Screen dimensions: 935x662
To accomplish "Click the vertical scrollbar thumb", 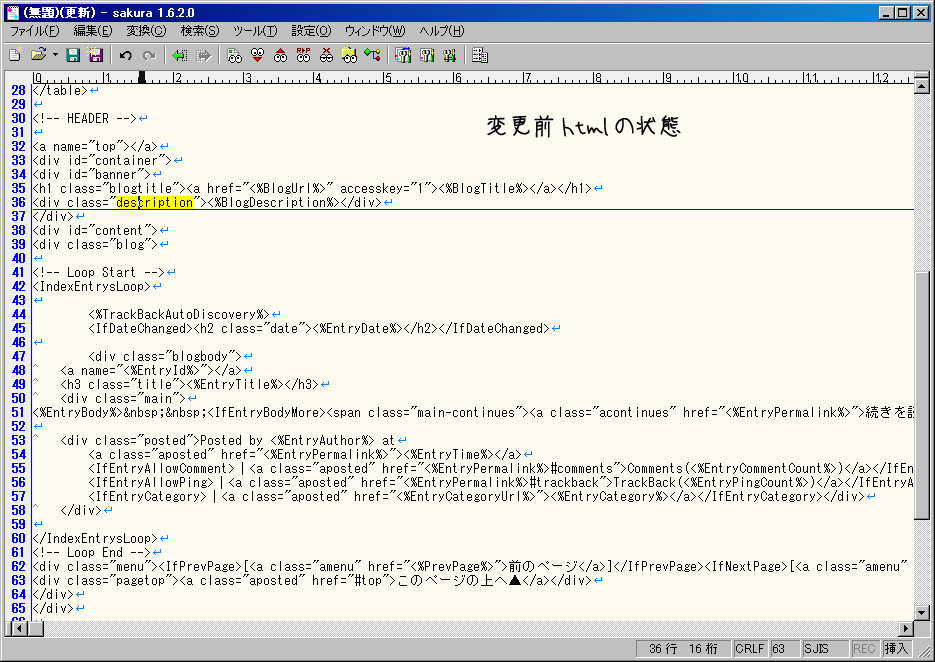I will [921, 395].
